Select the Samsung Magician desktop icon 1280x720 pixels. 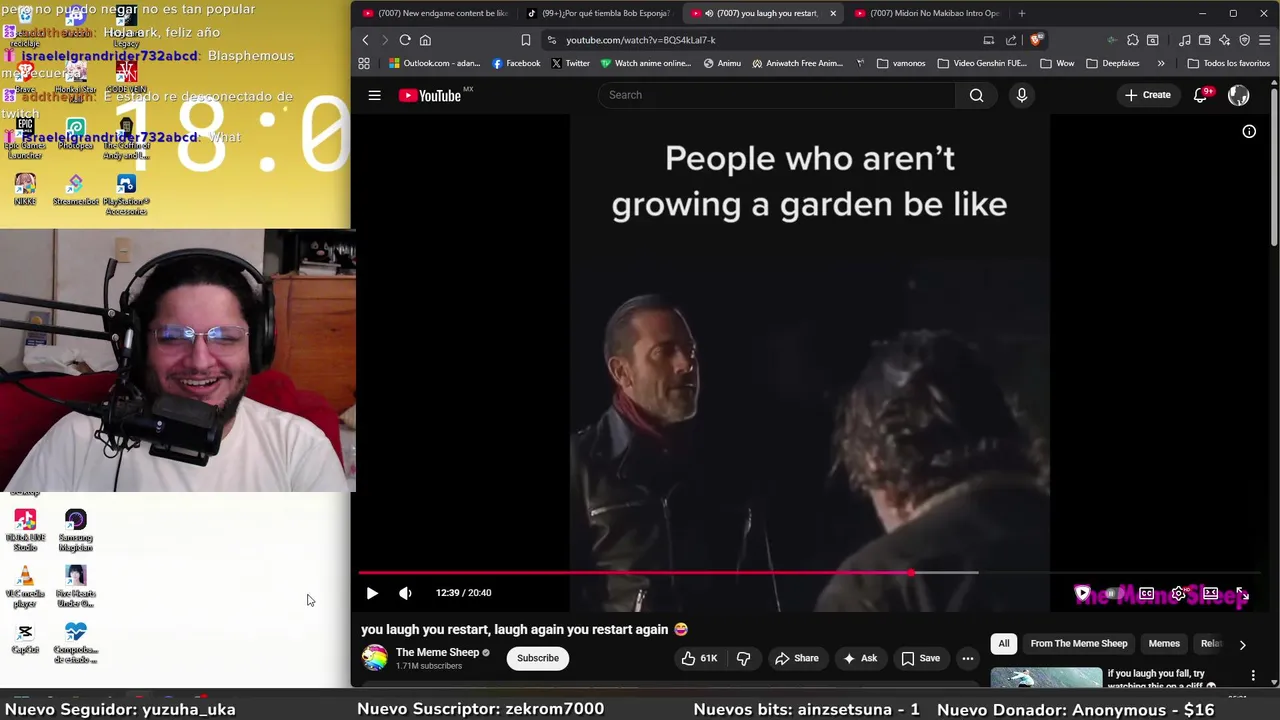[x=76, y=531]
